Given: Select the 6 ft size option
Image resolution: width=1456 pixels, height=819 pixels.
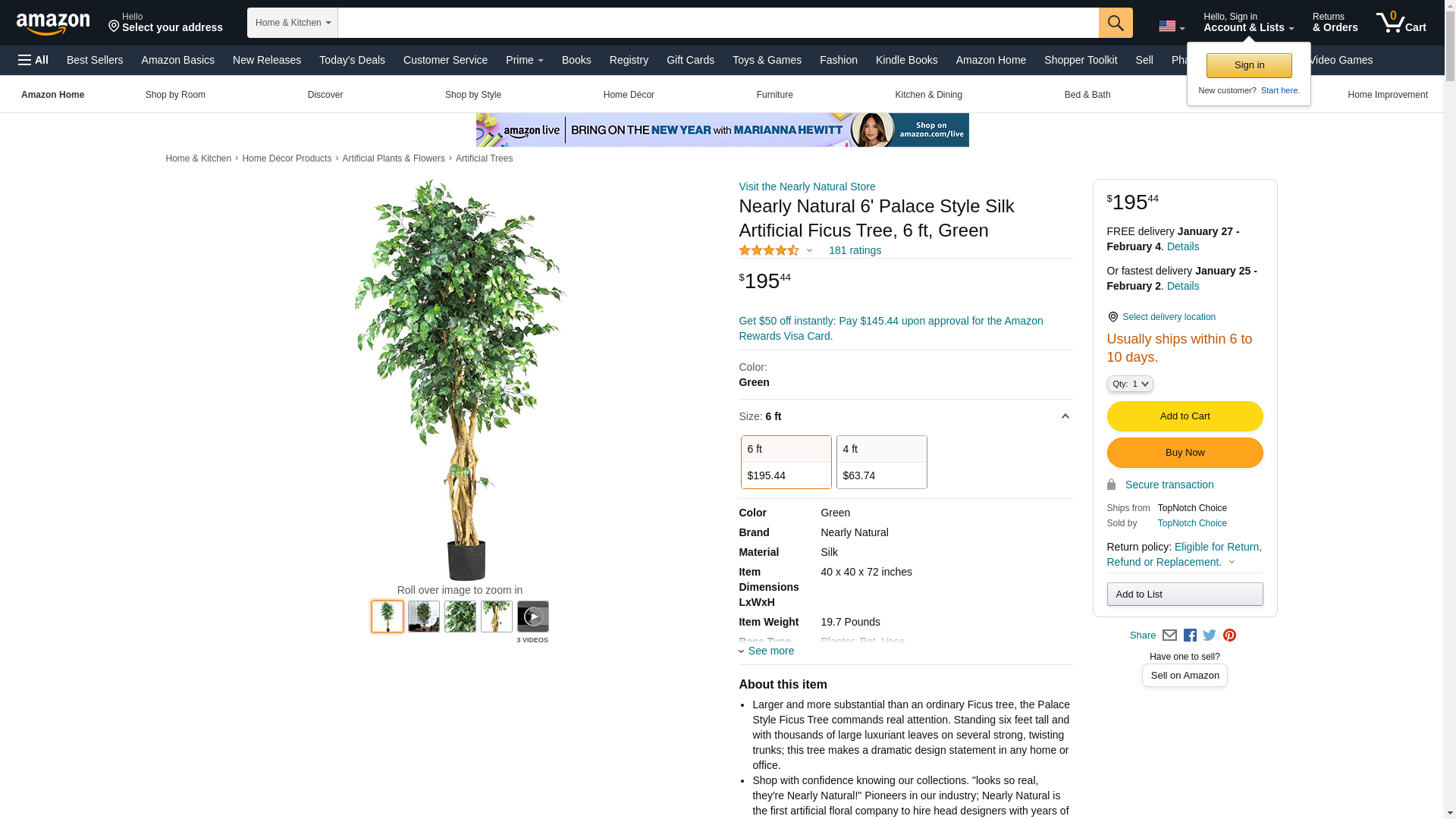Looking at the screenshot, I should [x=786, y=462].
